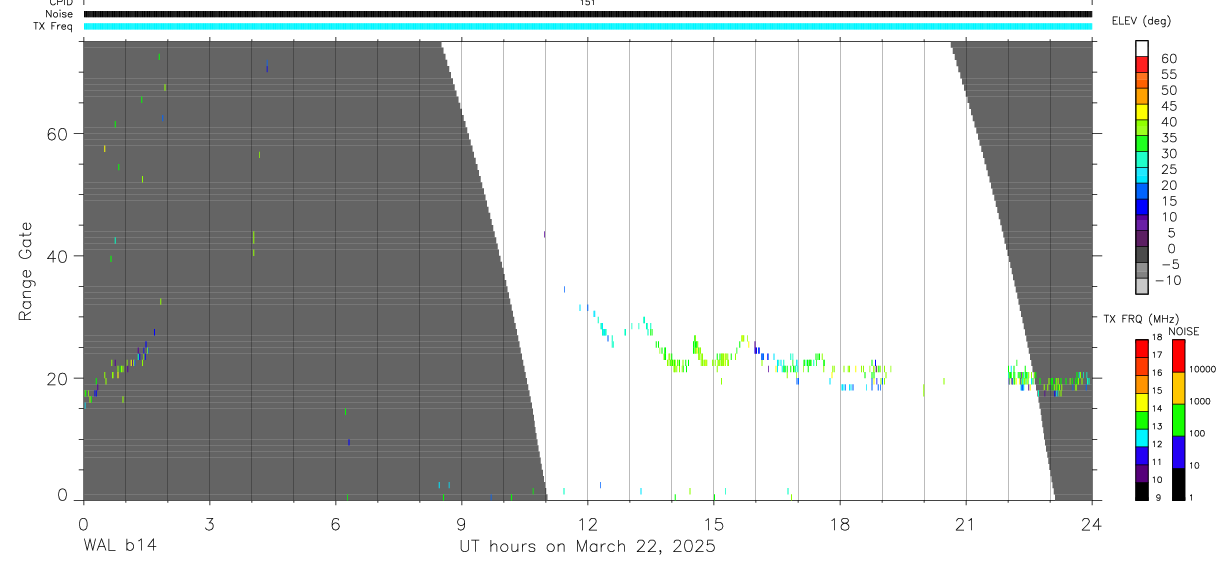Click the '45' value in ELEV legend
The image size is (1228, 567).
[1168, 106]
